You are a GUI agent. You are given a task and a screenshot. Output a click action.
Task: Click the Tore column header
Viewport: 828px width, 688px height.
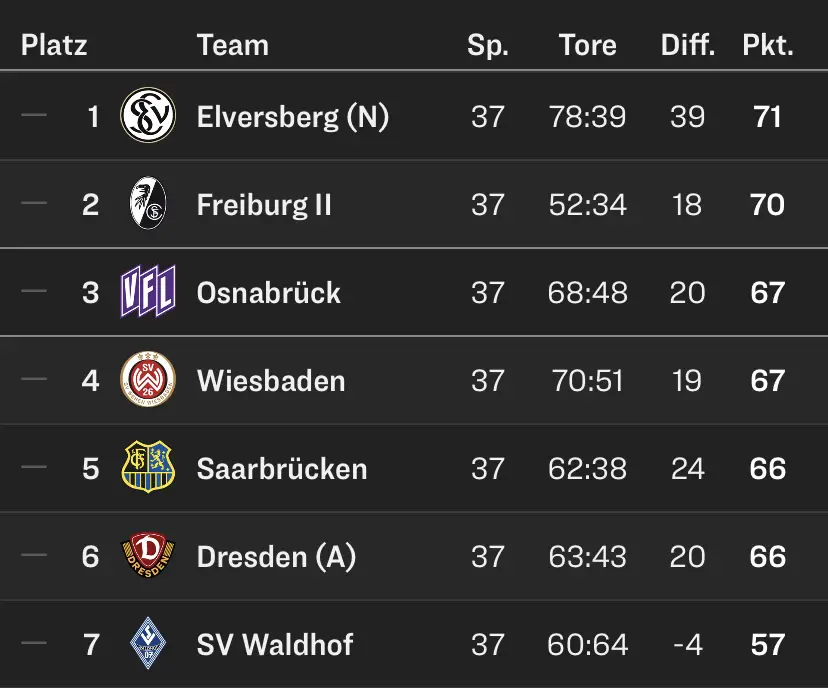coord(587,45)
